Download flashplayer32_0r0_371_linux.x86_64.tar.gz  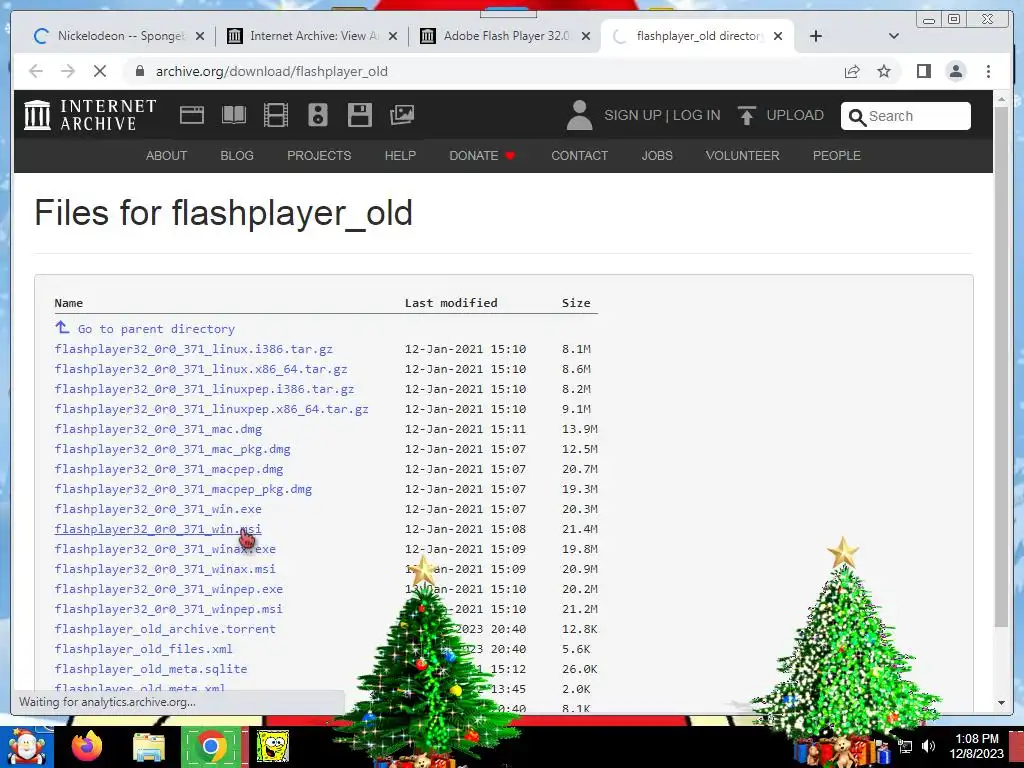(201, 369)
